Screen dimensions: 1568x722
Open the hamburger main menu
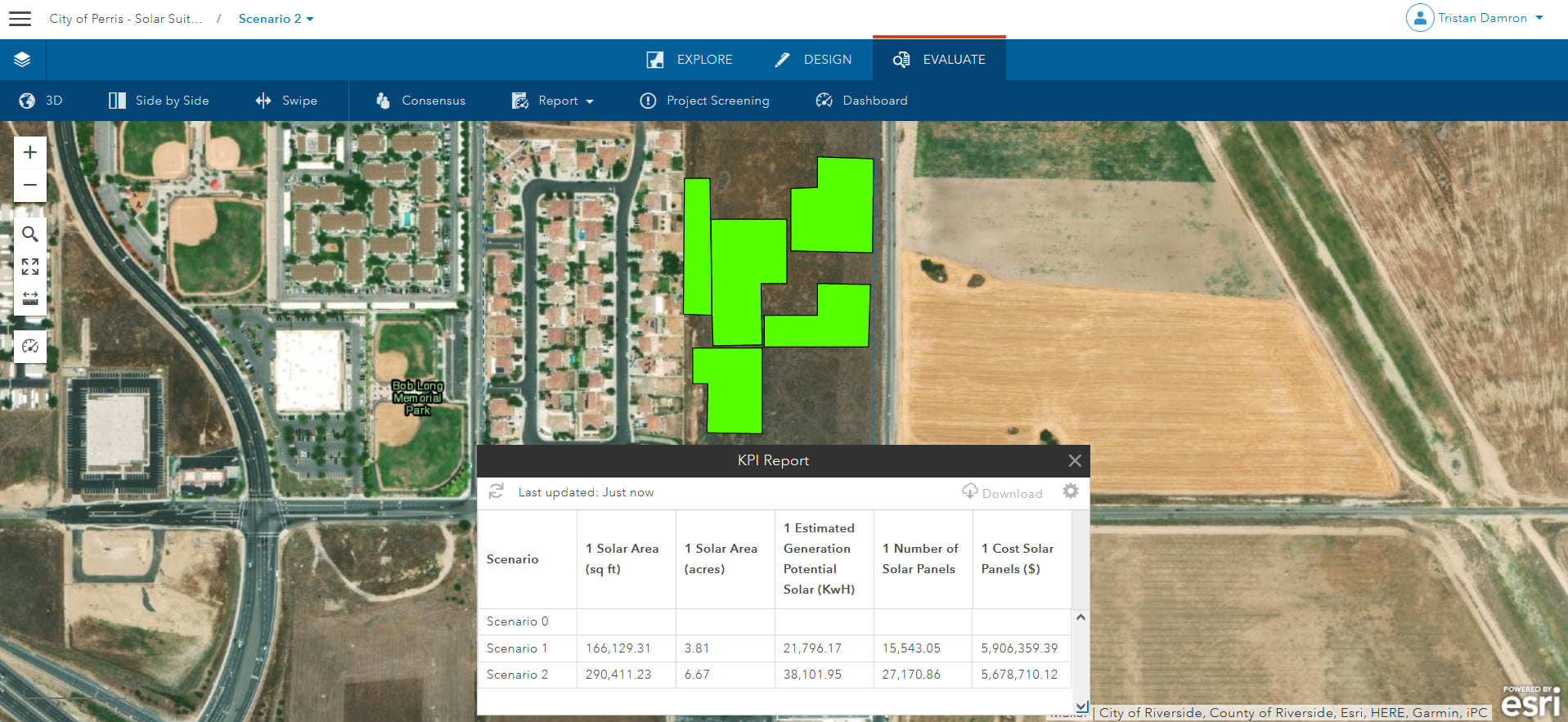pos(20,18)
